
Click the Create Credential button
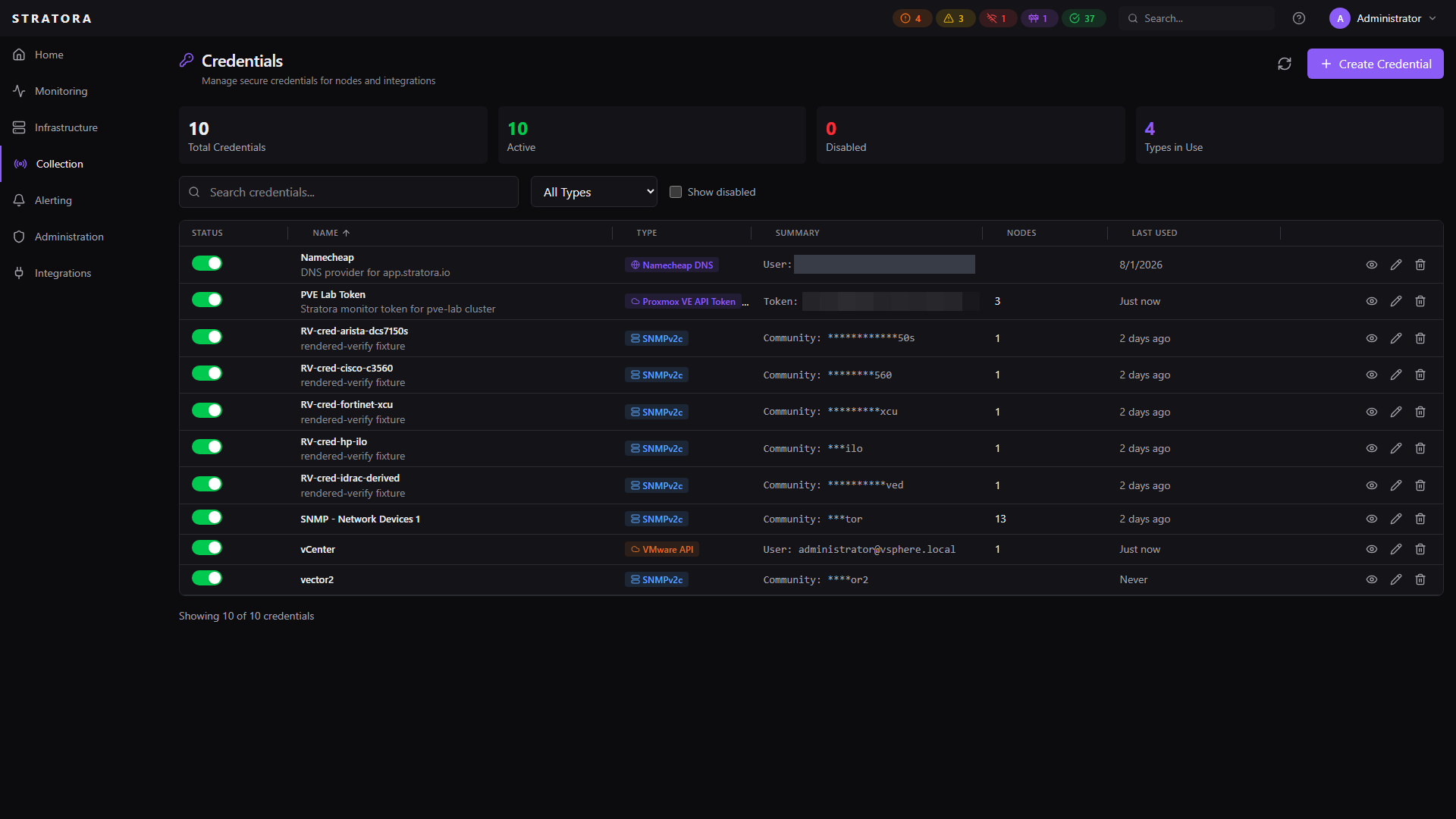[1375, 64]
